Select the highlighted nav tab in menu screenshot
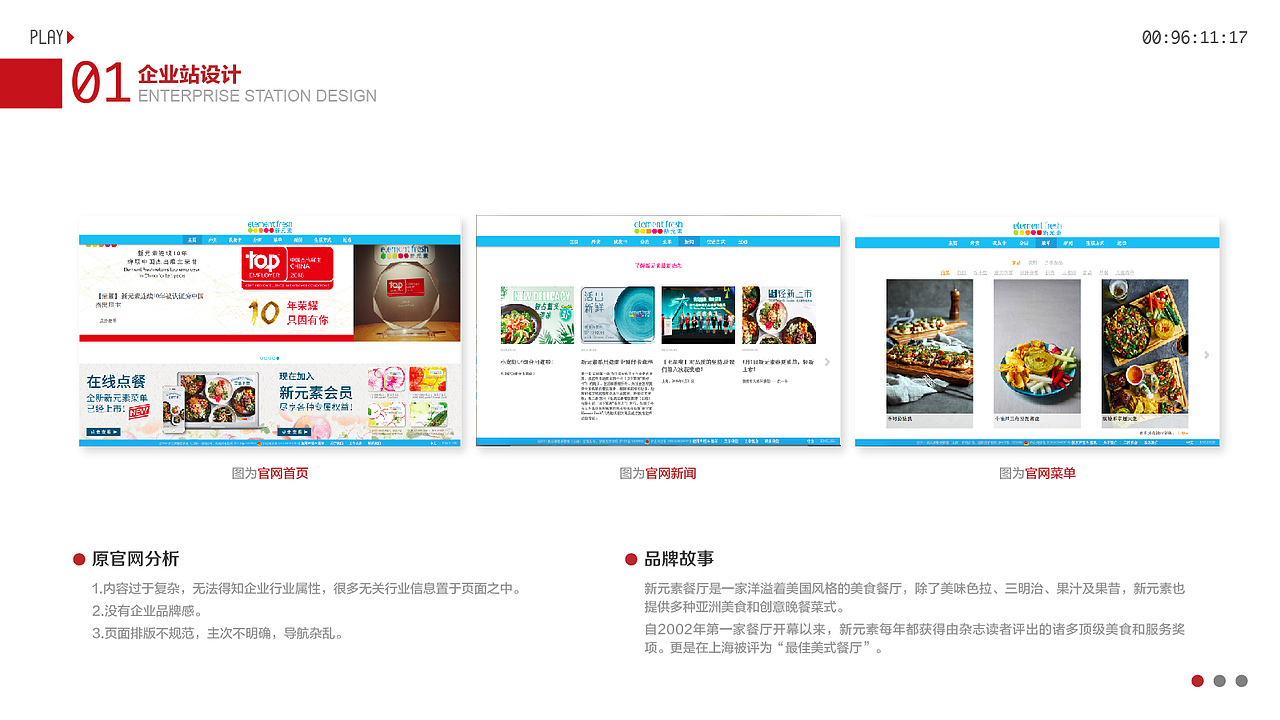The height and width of the screenshot is (720, 1280). pos(1045,243)
